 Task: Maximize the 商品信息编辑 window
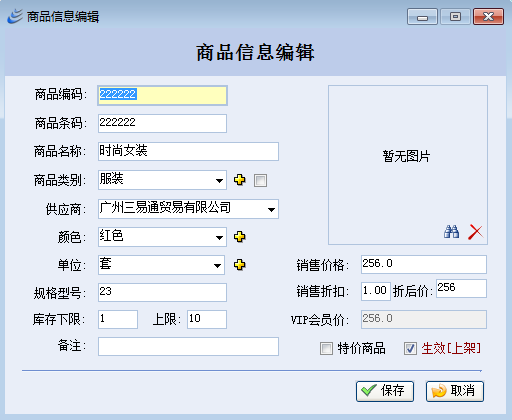455,17
